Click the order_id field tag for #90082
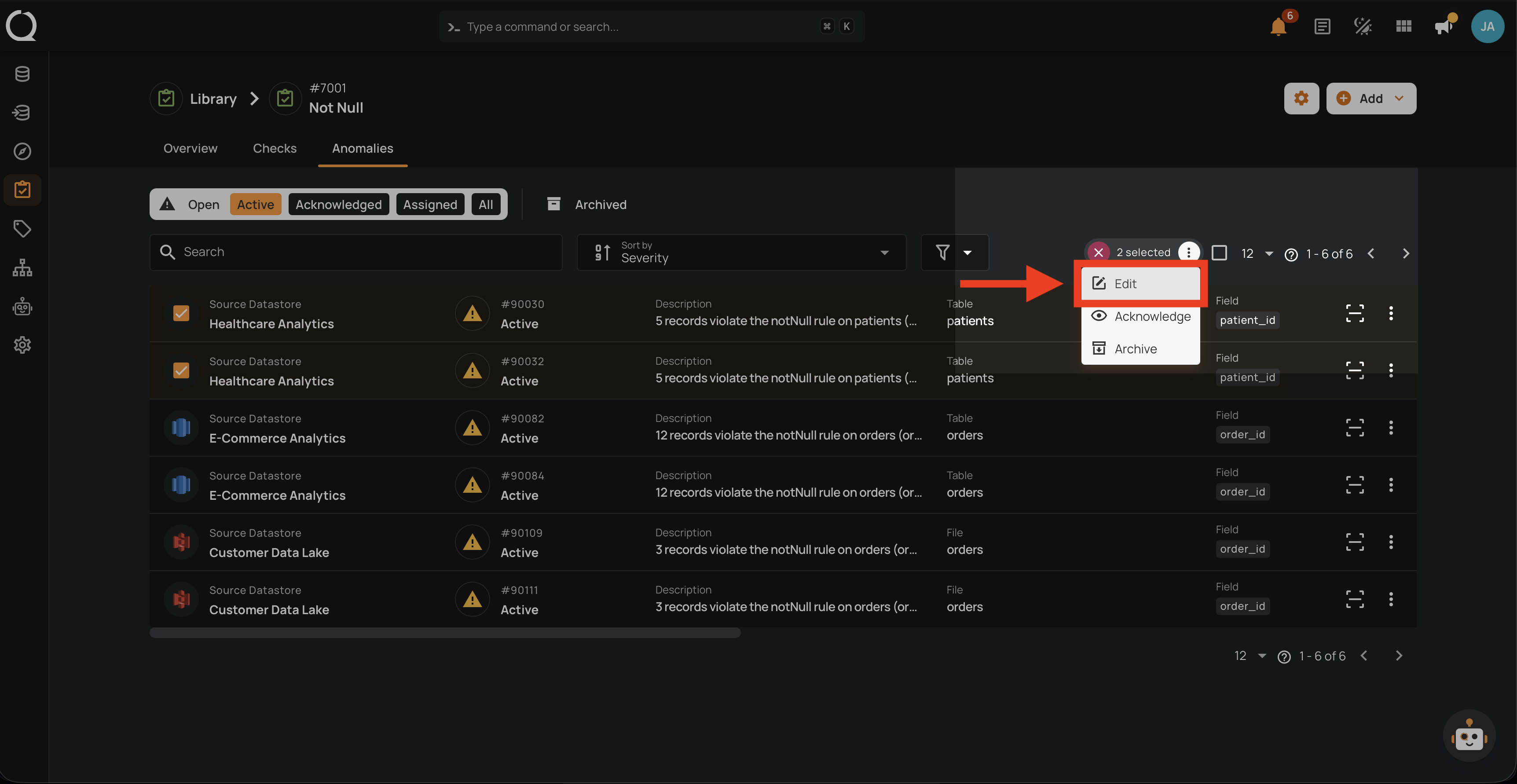 pos(1242,435)
